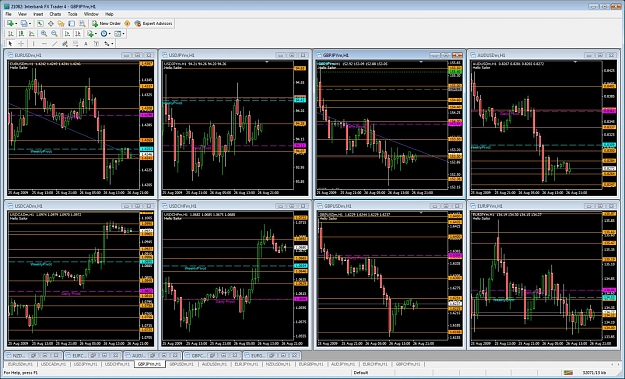Open the MetaEditor diamond icon

pos(127,24)
